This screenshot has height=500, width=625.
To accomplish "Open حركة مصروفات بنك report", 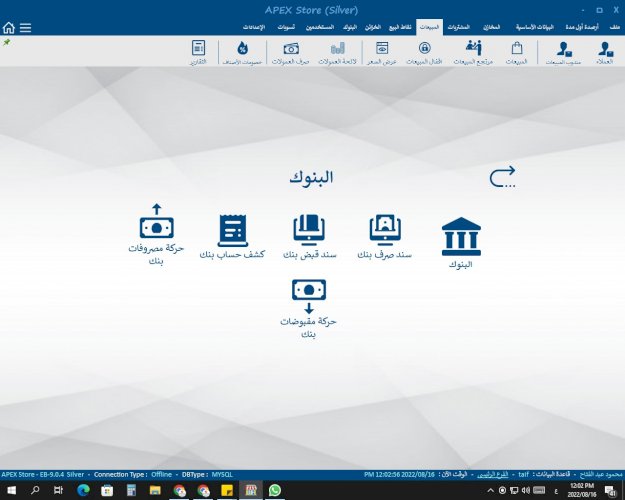I will [155, 233].
